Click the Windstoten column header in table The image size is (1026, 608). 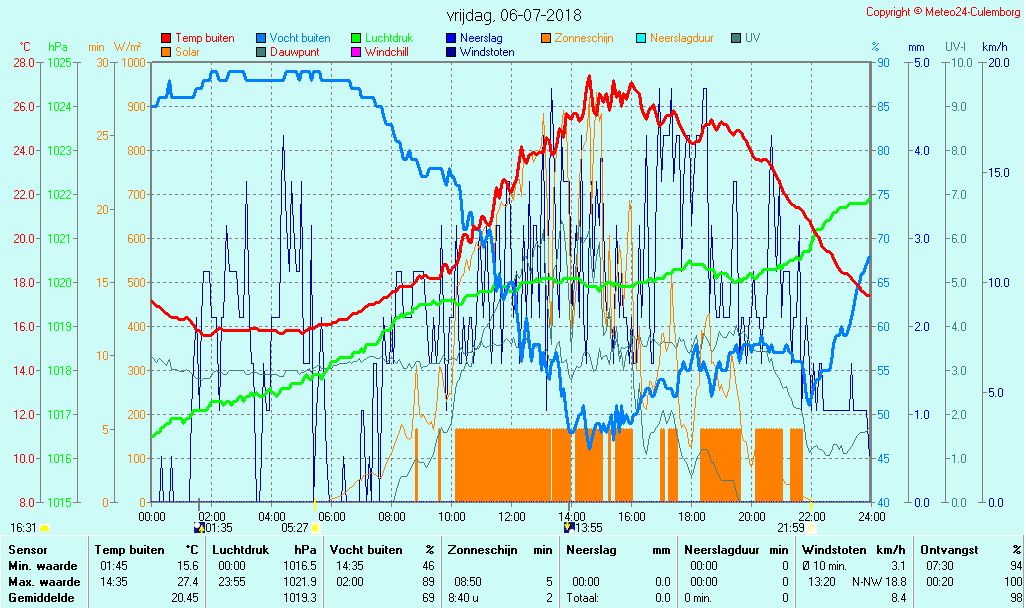(833, 550)
